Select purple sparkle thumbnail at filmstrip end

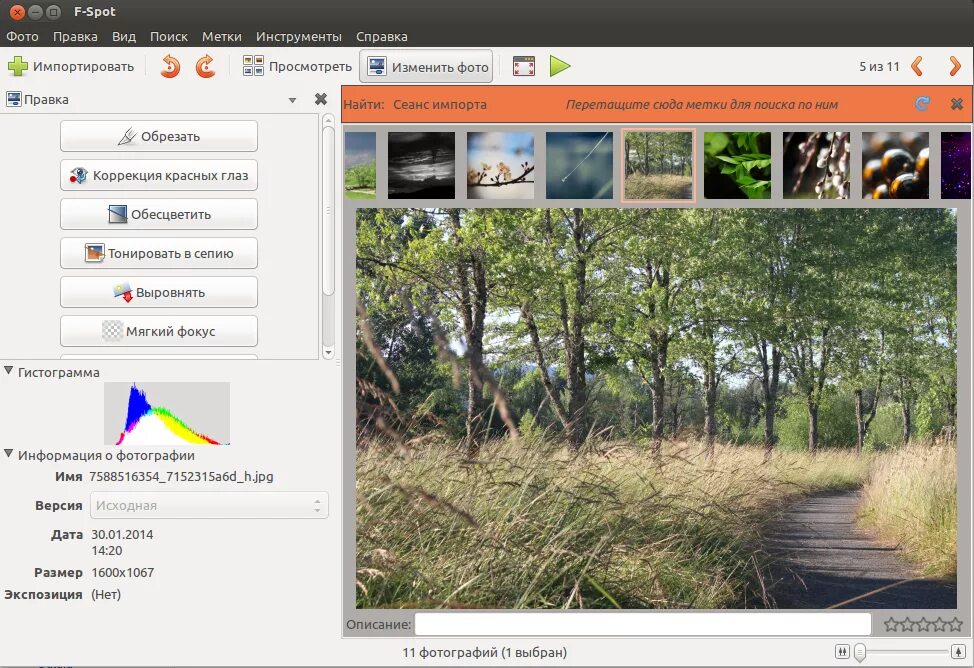956,165
